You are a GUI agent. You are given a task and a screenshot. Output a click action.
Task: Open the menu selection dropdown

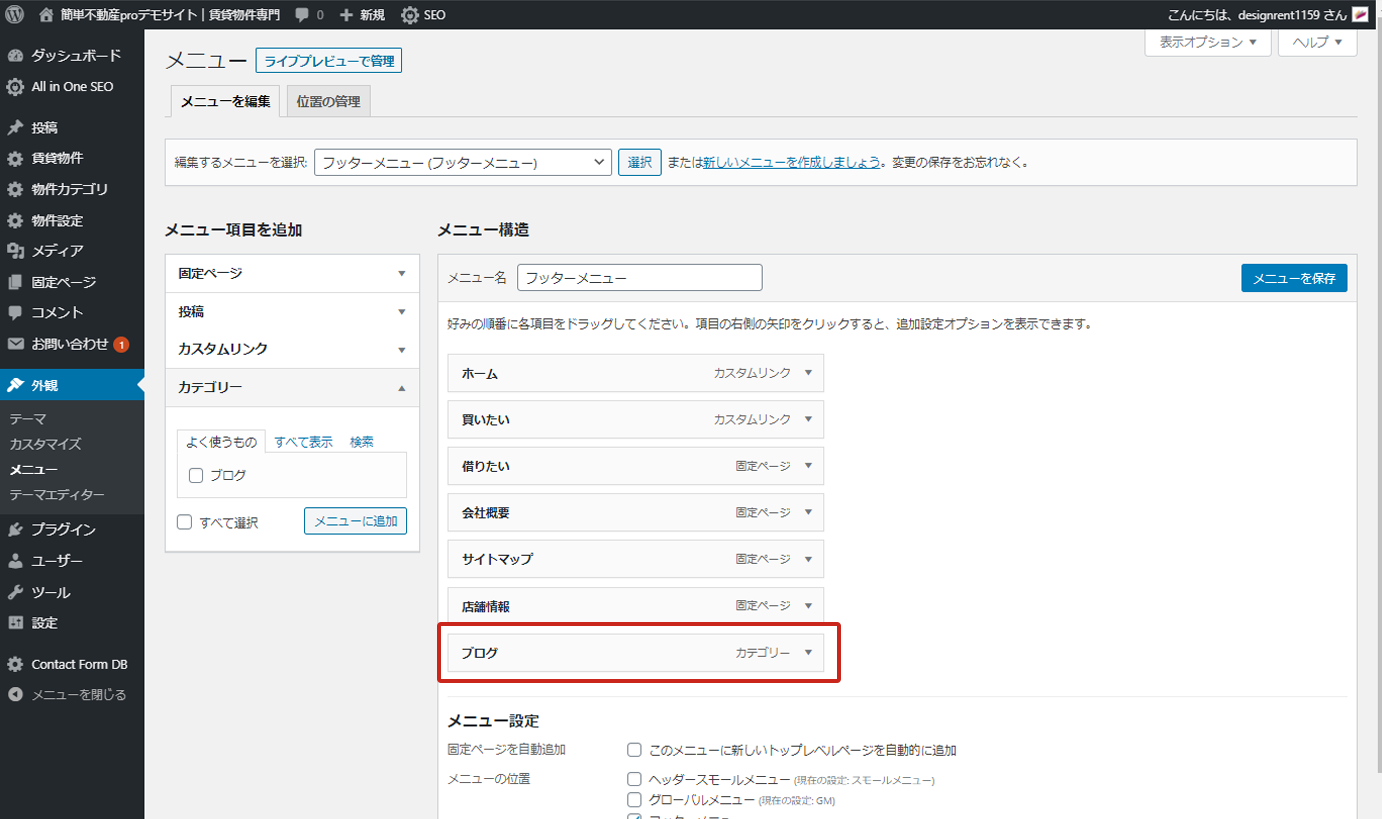point(462,162)
